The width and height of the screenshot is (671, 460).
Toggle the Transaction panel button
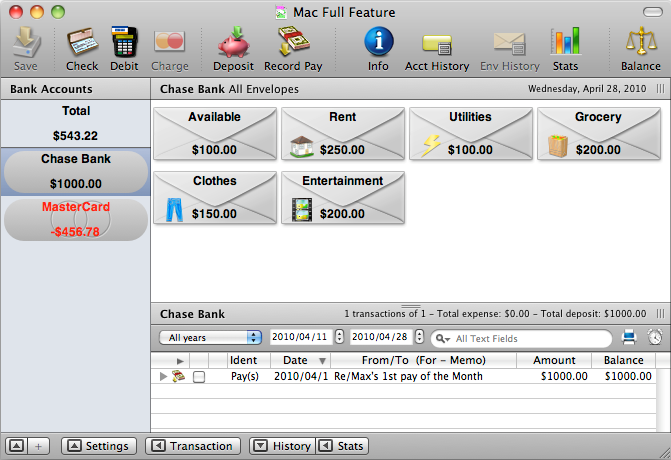[192, 446]
